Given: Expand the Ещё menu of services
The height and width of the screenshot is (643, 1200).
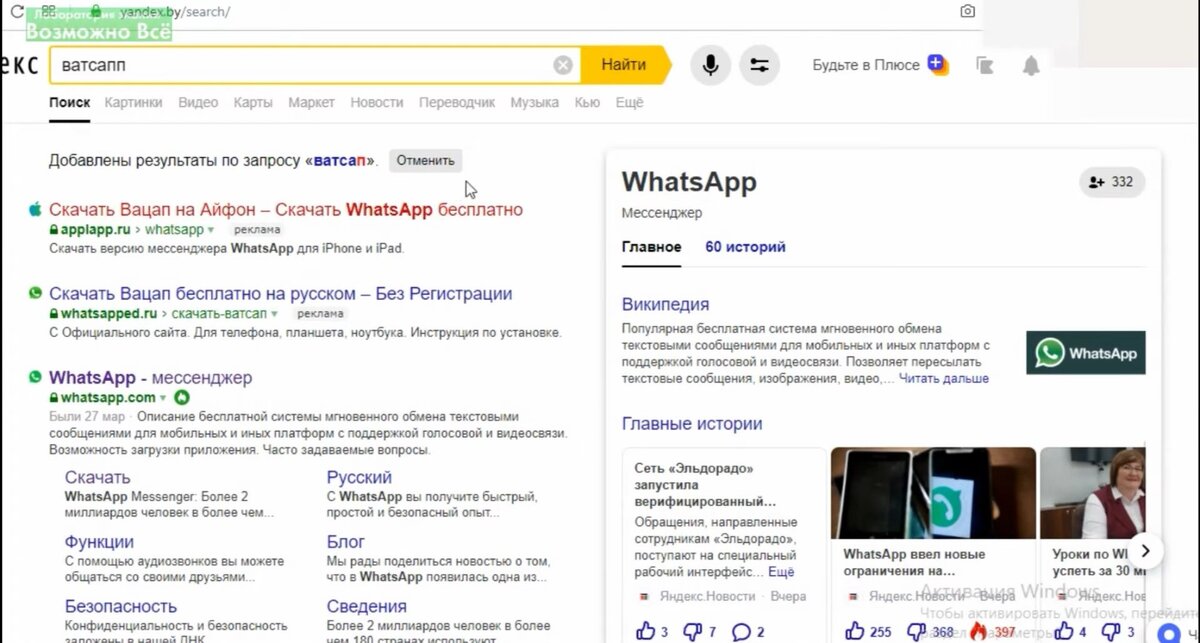Looking at the screenshot, I should pos(629,102).
